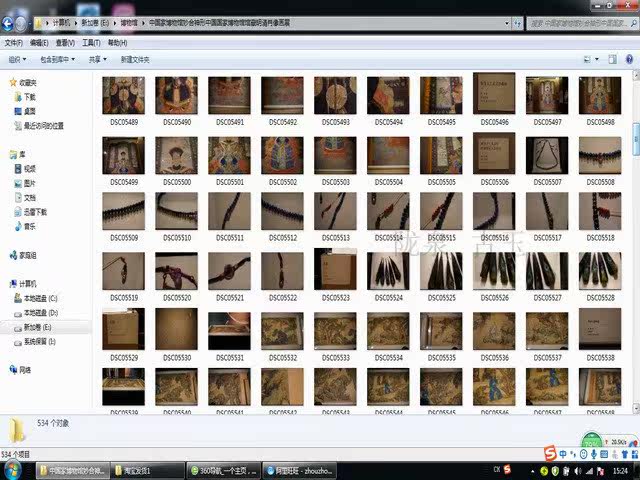Click the Back navigation arrow

pos(7,24)
